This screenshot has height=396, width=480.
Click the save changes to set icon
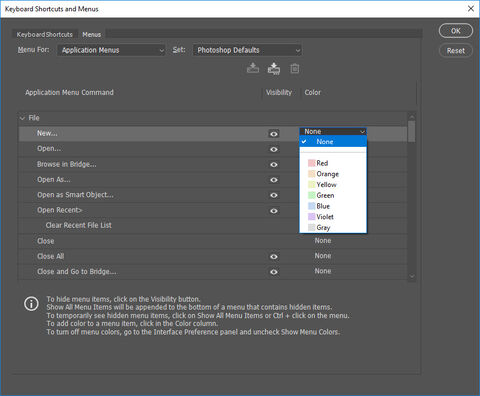click(x=253, y=68)
